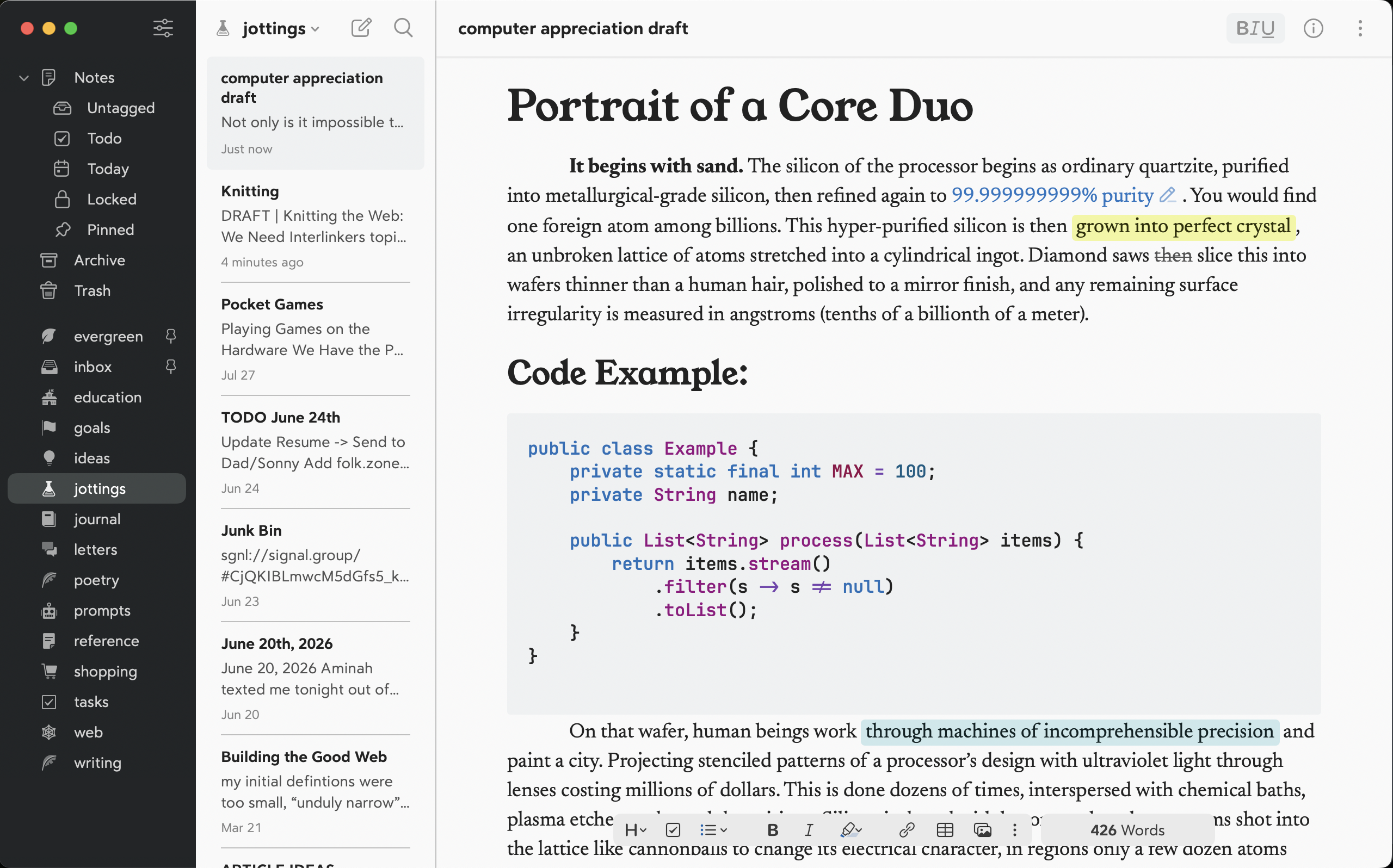Click the yellow highlighted 'grown into perfect crystal'
The image size is (1393, 868).
[1183, 226]
